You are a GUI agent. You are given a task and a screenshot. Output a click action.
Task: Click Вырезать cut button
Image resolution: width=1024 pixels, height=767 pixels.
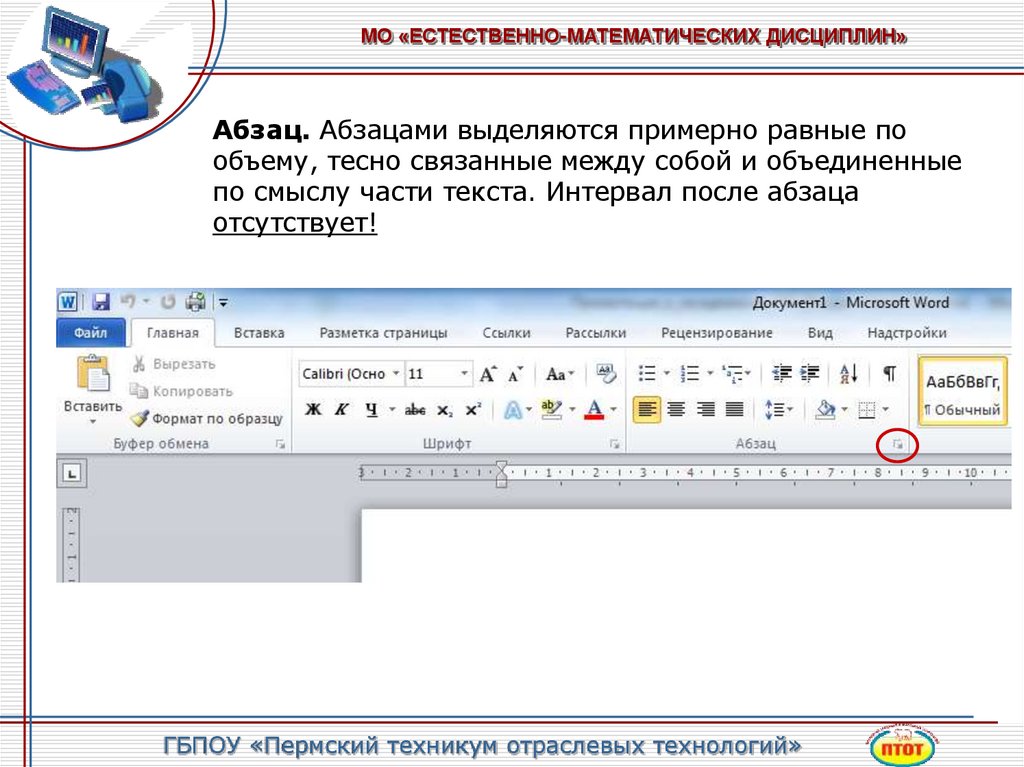[x=174, y=364]
